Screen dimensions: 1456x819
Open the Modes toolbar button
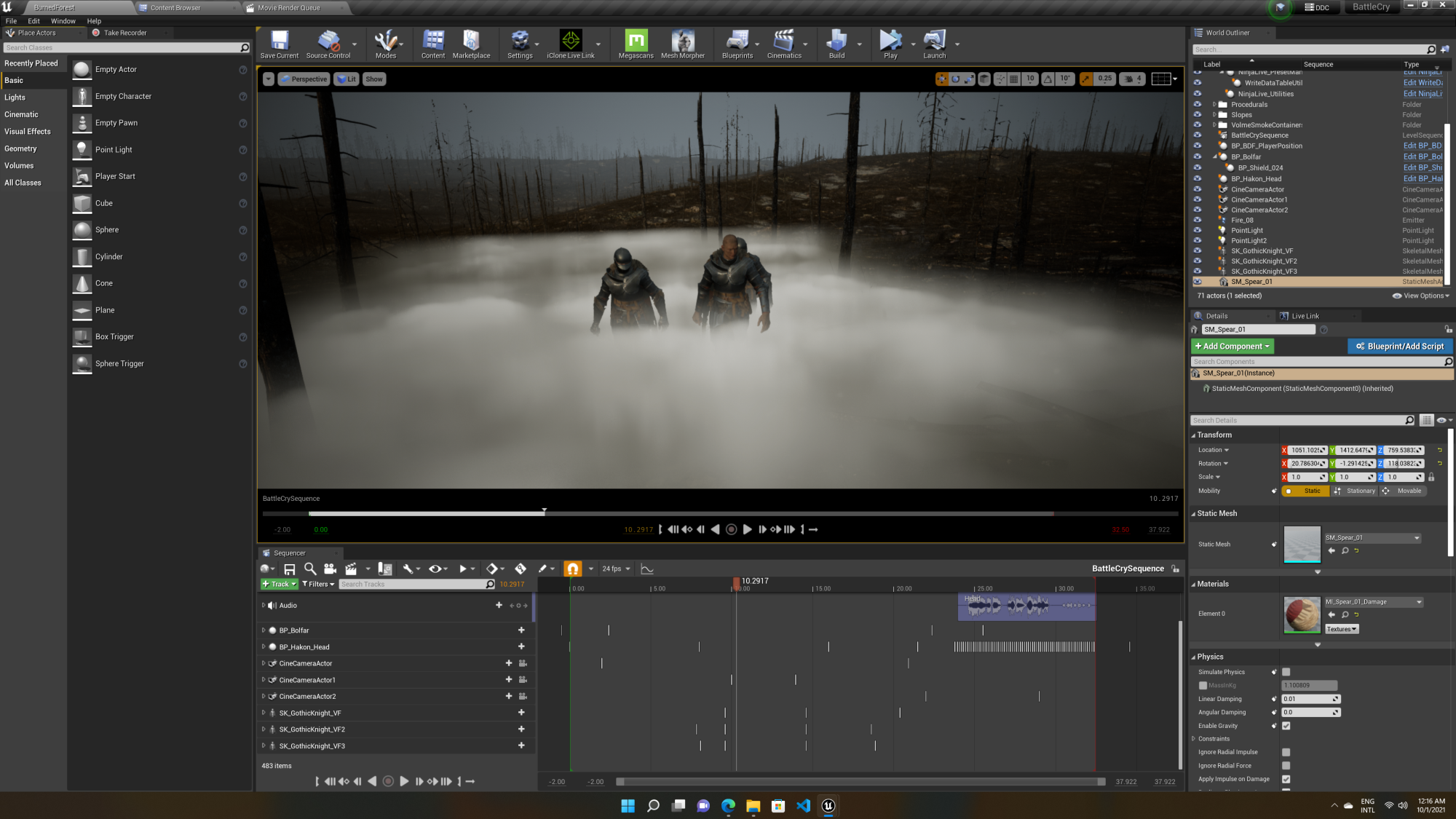coord(386,44)
